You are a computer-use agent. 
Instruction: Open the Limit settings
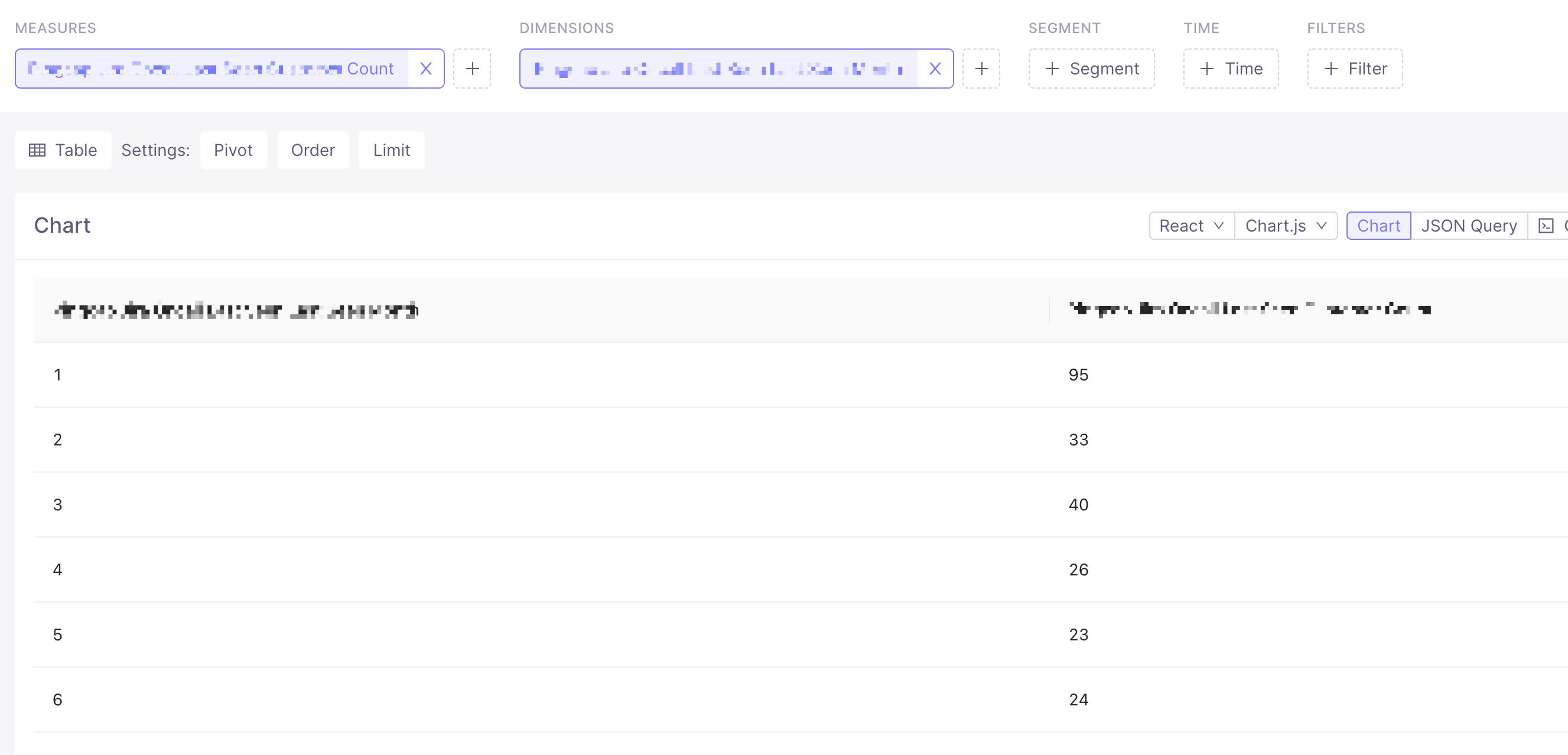(x=391, y=150)
